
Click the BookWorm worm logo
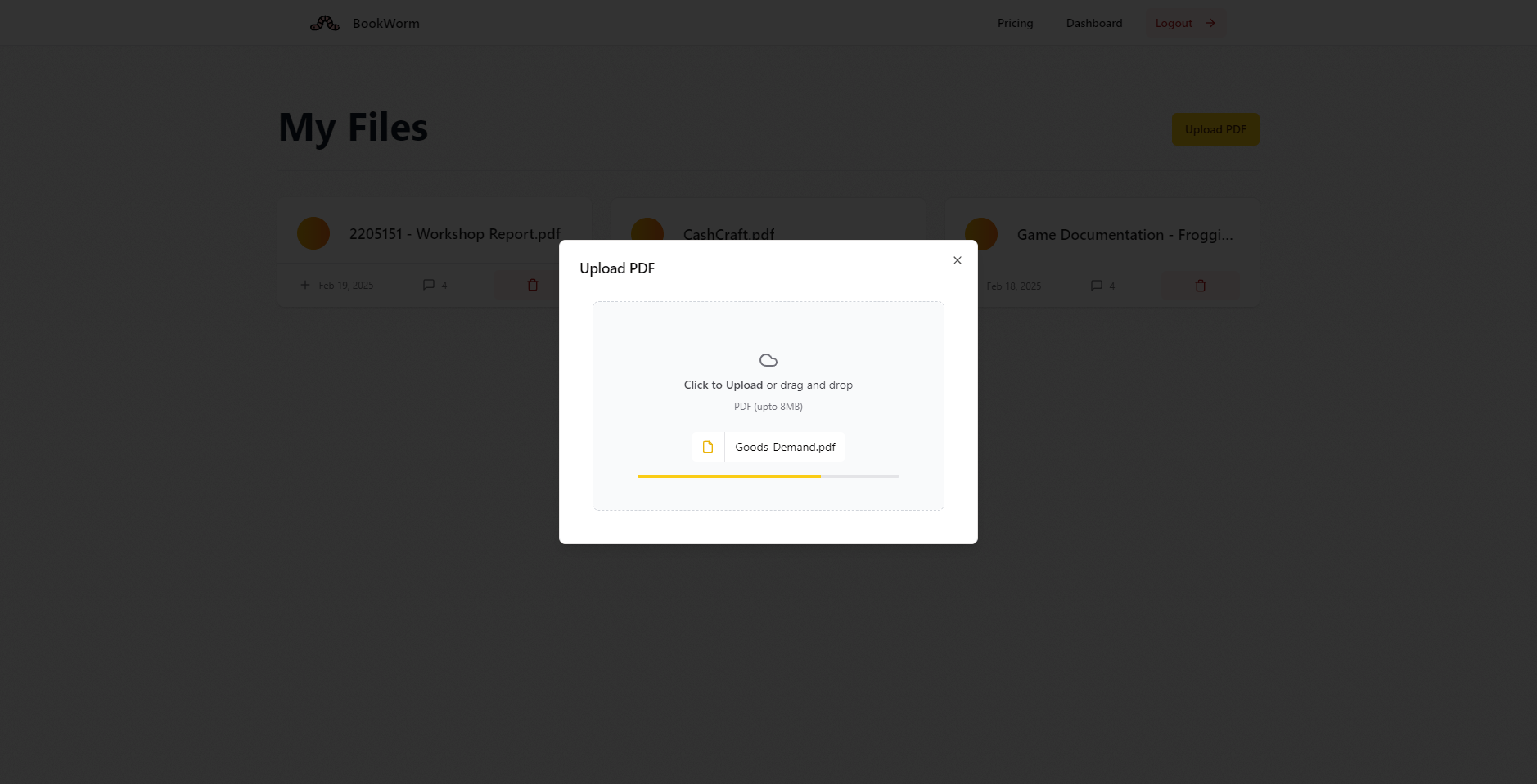[x=324, y=22]
